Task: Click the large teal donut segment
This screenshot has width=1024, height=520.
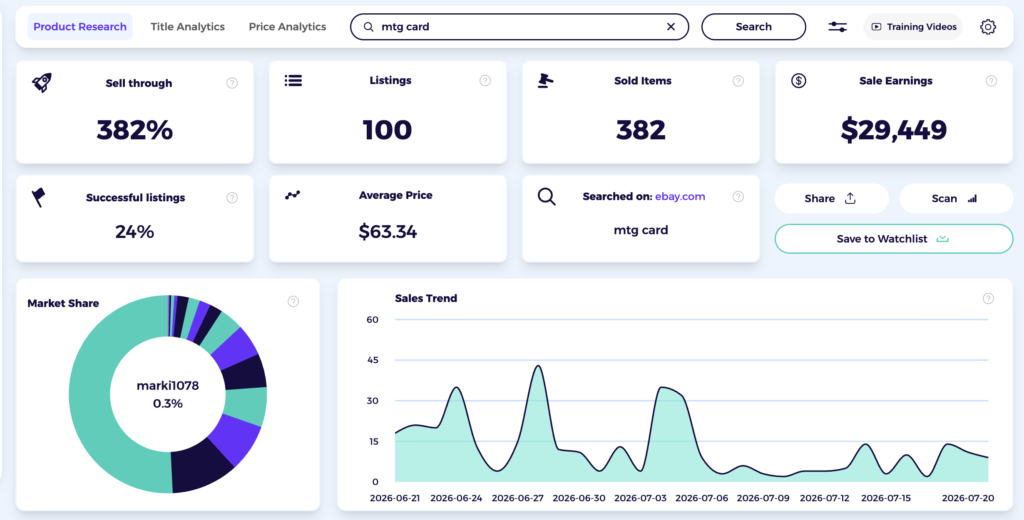Action: [90, 395]
